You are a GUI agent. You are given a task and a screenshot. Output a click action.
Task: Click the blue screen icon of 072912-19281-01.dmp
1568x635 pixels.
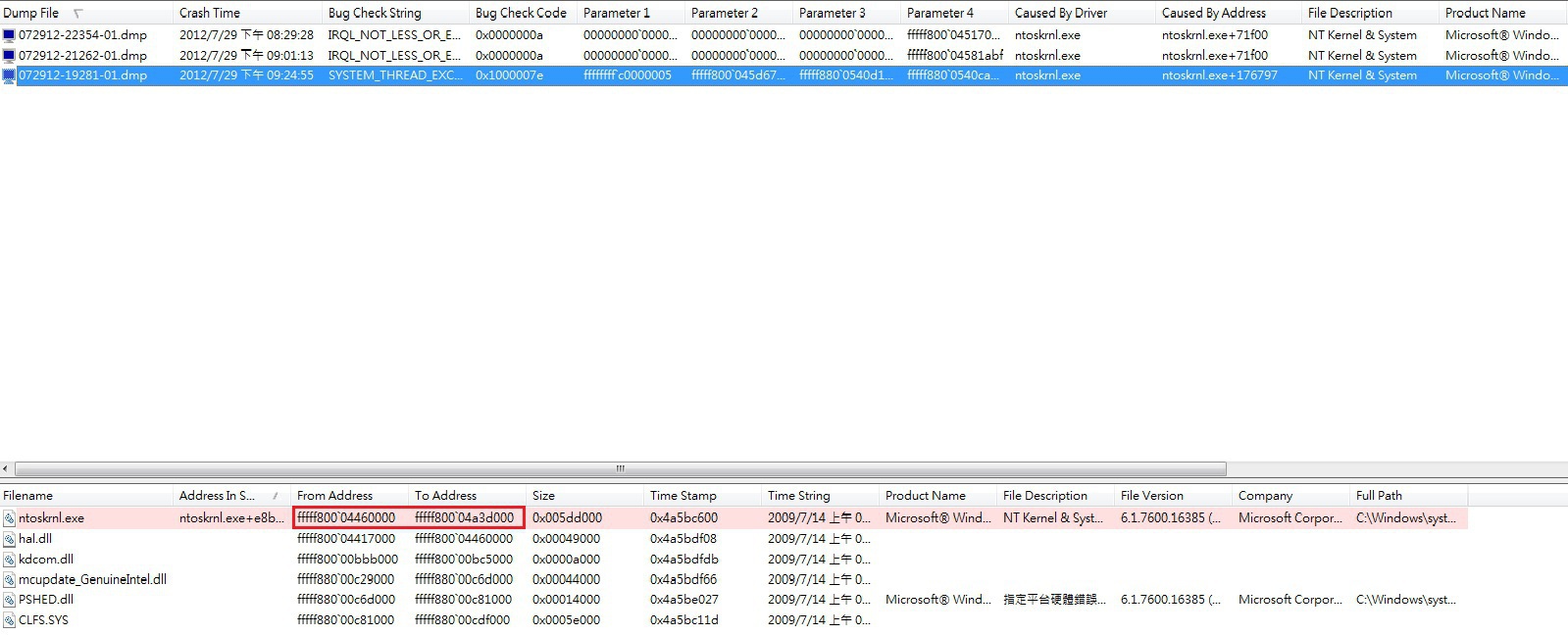[x=9, y=75]
